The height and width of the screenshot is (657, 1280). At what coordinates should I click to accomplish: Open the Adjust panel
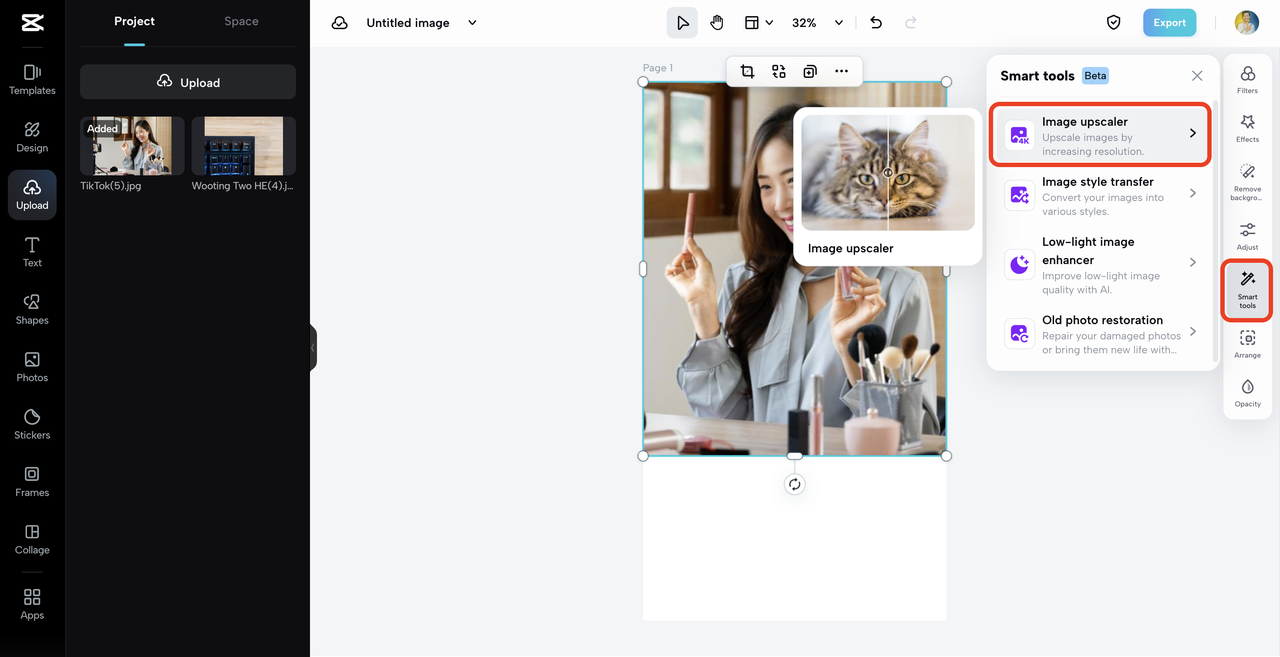(x=1247, y=236)
